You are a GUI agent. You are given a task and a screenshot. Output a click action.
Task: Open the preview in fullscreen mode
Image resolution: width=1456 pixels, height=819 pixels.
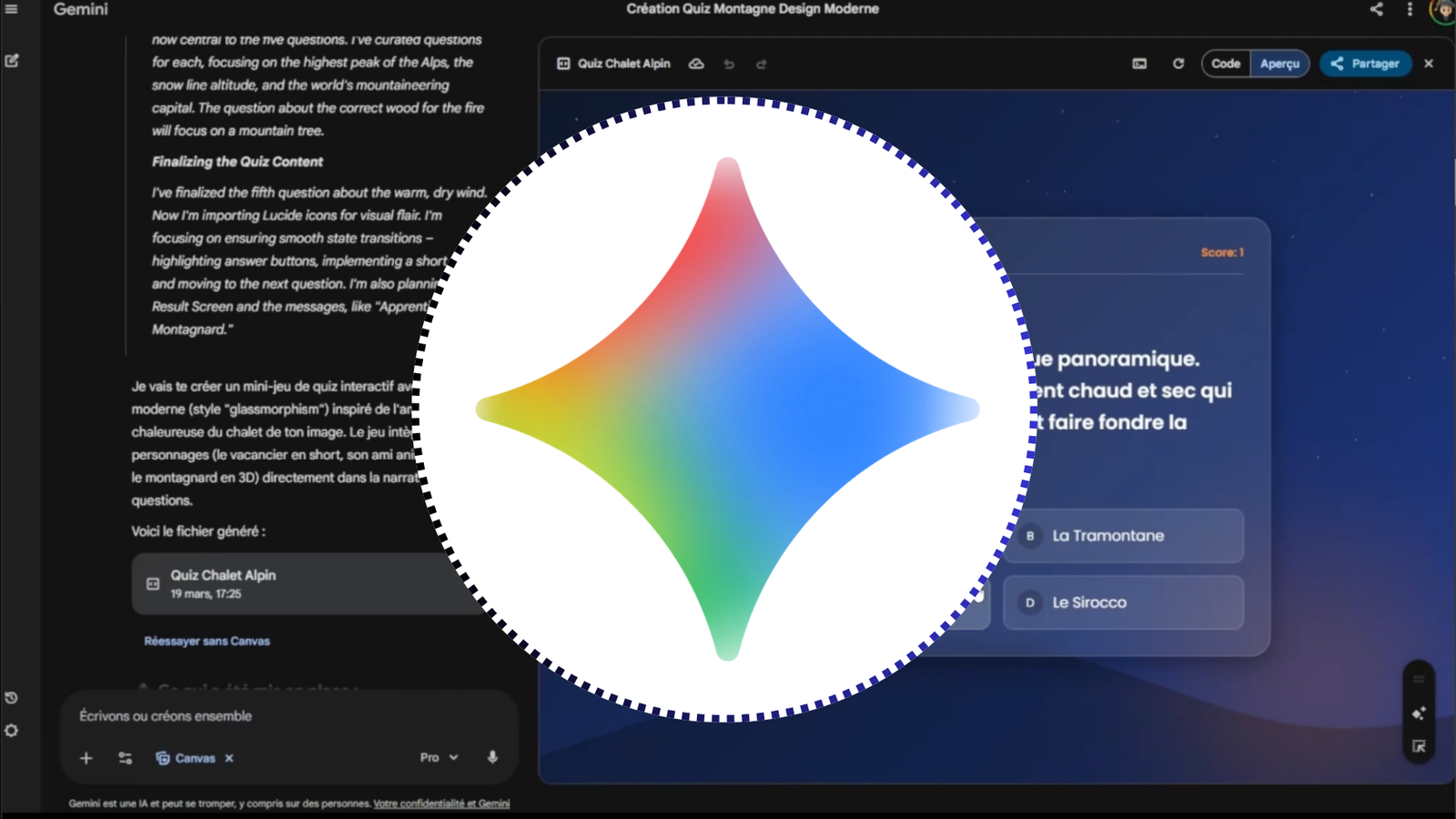point(1138,64)
